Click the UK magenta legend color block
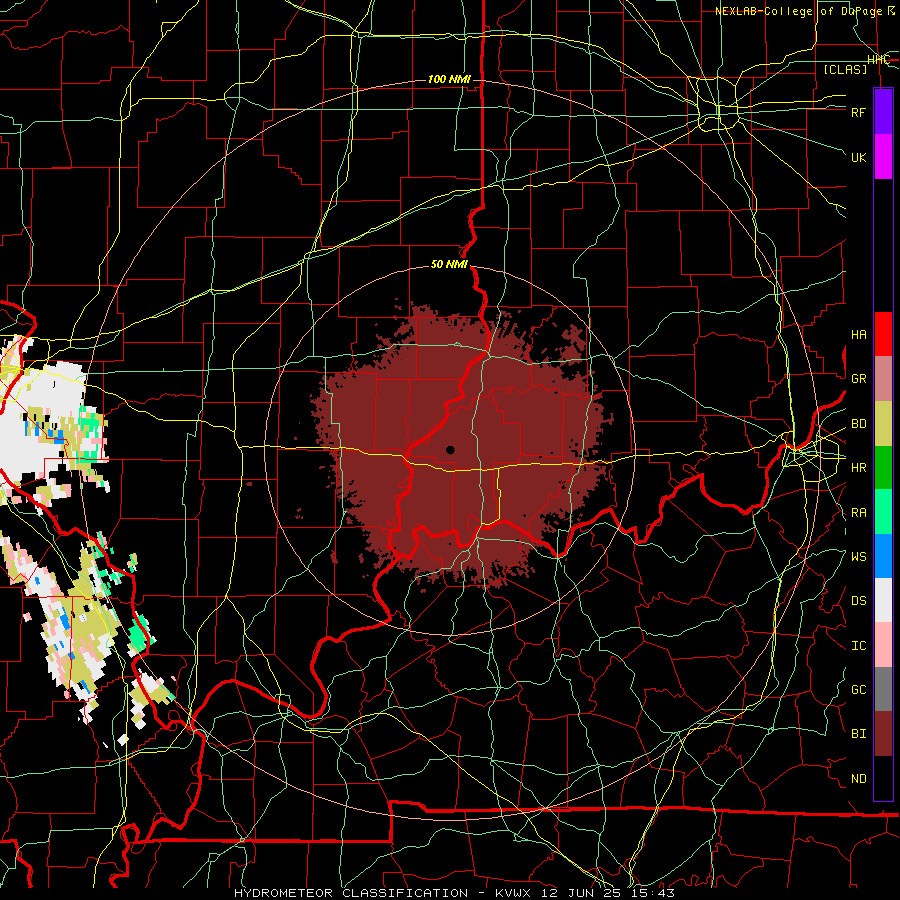 [x=883, y=156]
